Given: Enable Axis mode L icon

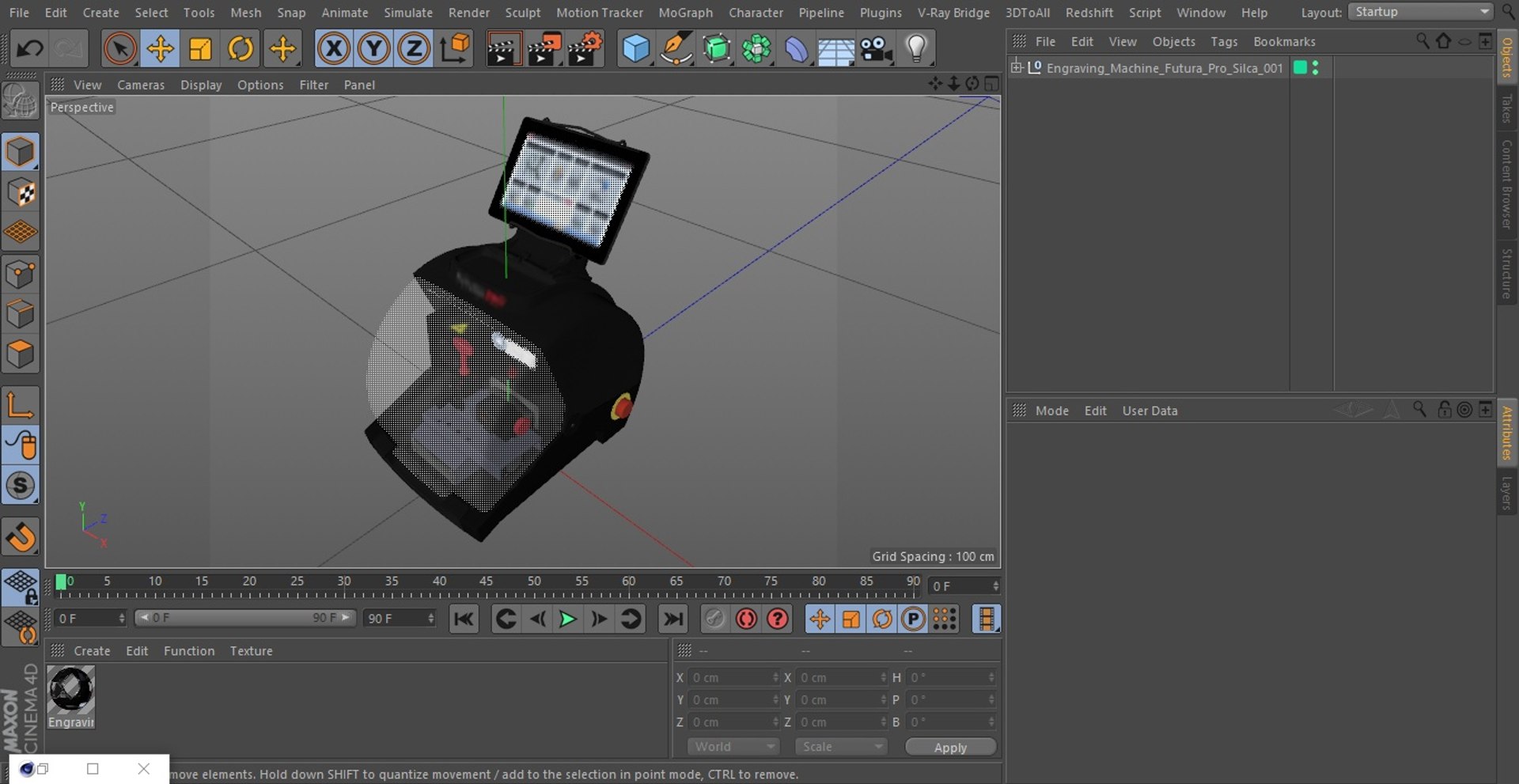Looking at the screenshot, I should [21, 405].
